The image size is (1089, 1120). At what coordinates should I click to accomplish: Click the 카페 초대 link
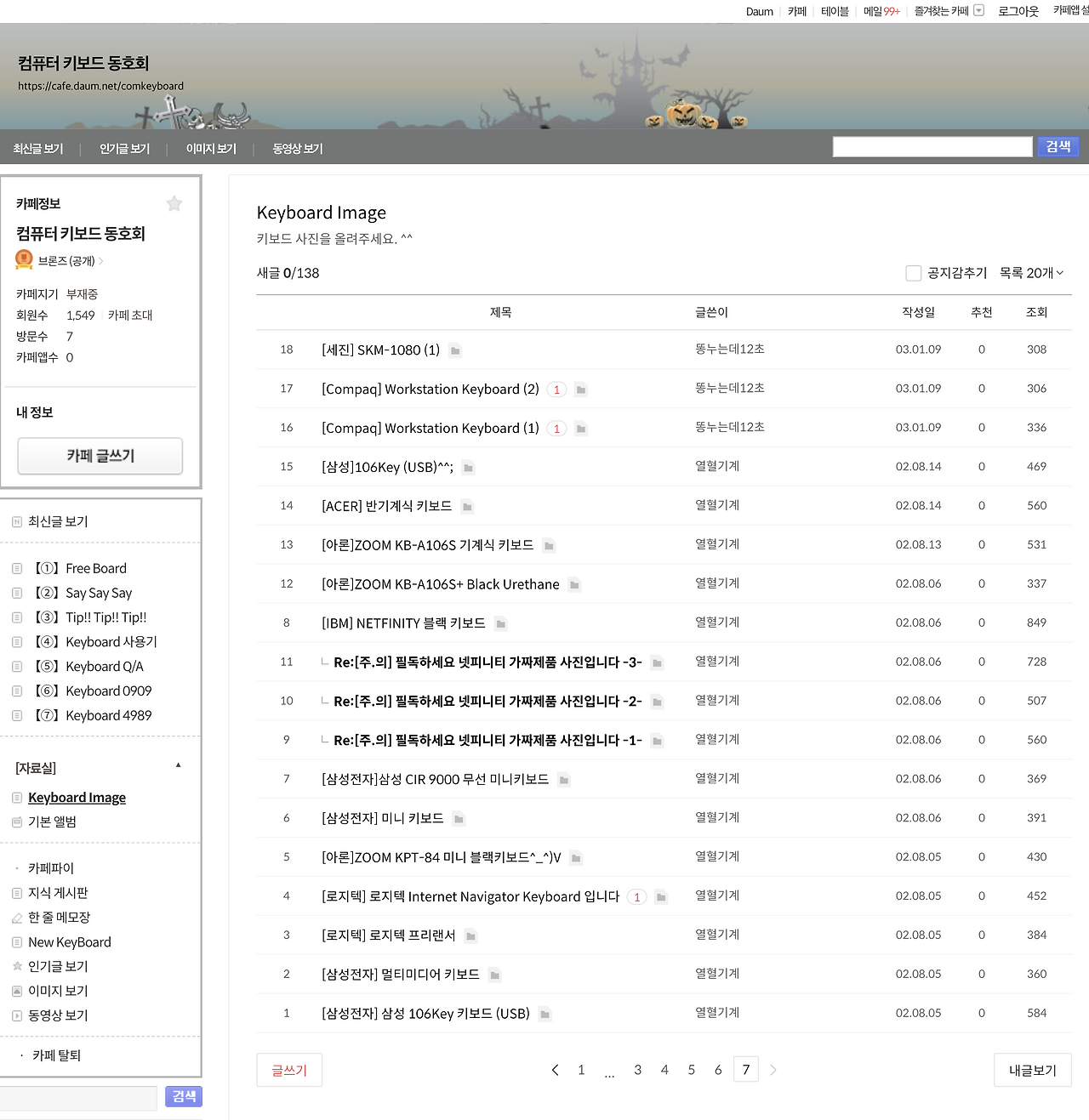point(130,316)
